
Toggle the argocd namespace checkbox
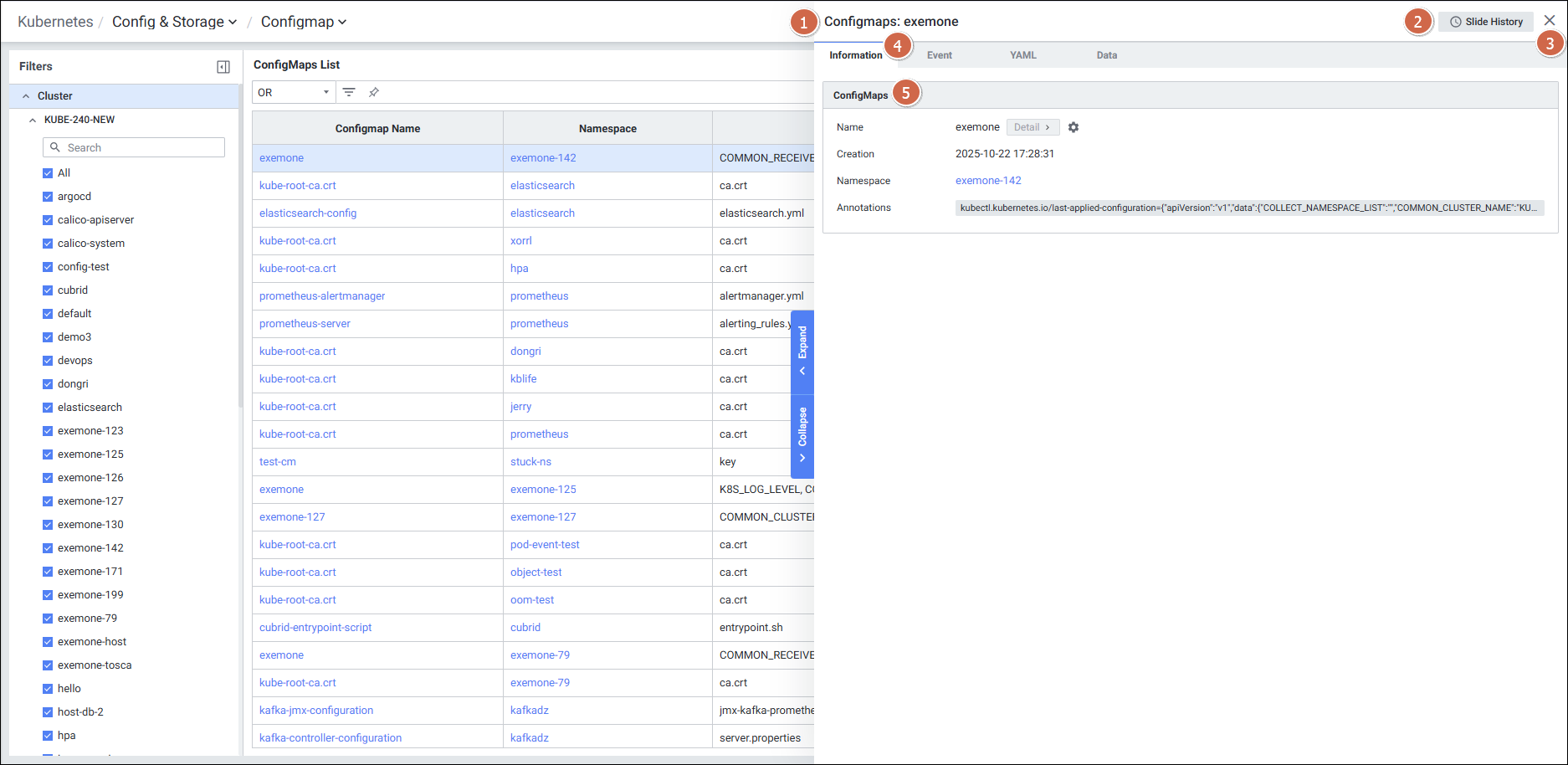point(48,197)
